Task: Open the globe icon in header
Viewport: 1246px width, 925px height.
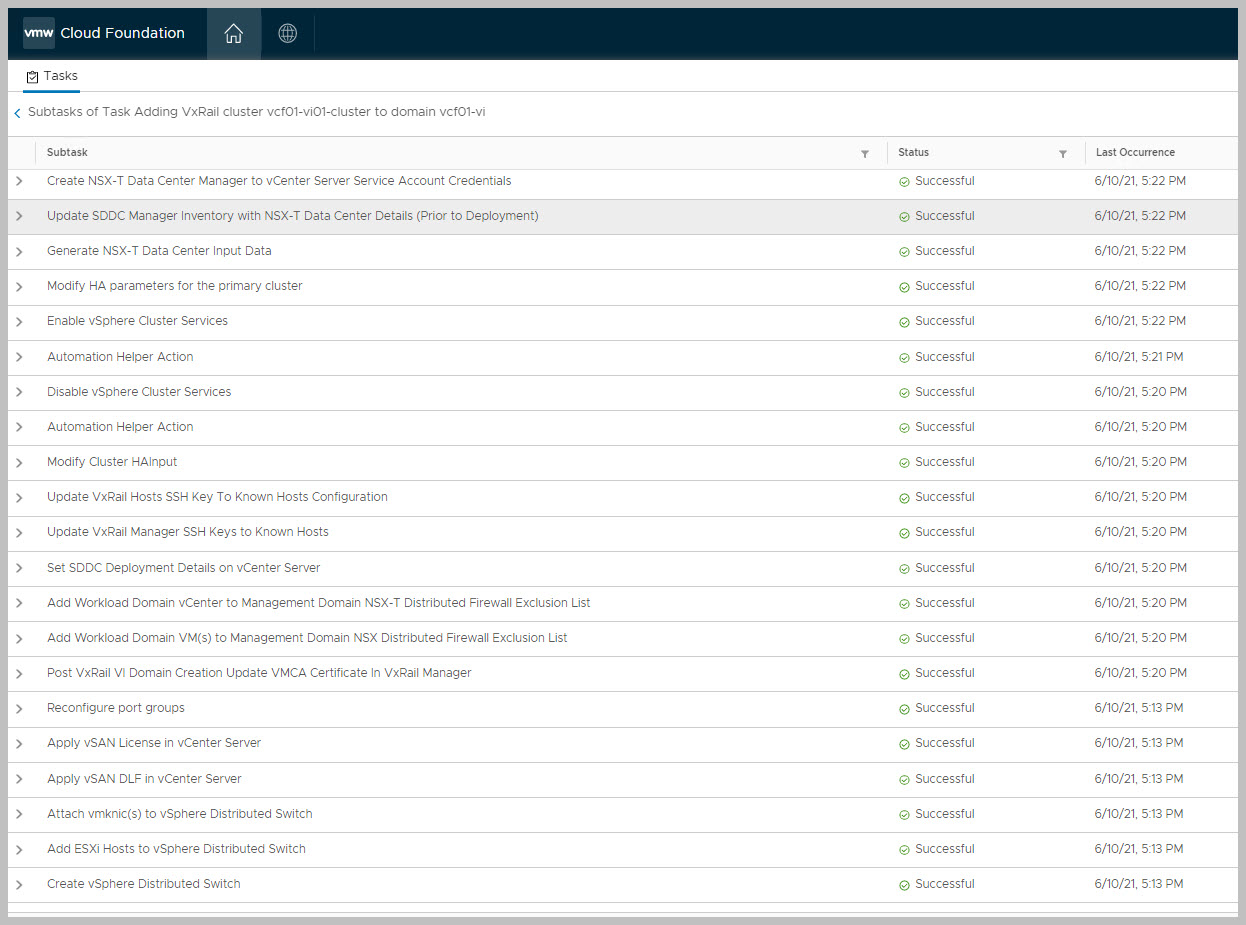Action: tap(287, 34)
